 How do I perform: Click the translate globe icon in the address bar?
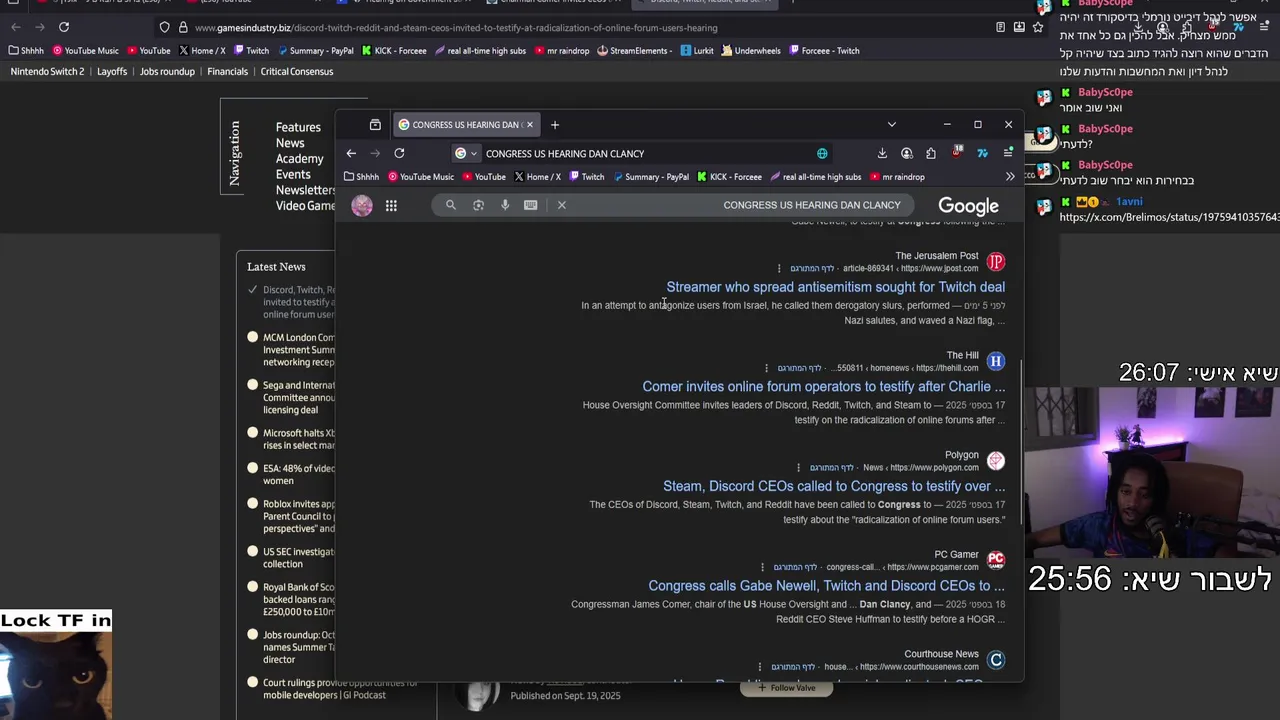pos(822,153)
